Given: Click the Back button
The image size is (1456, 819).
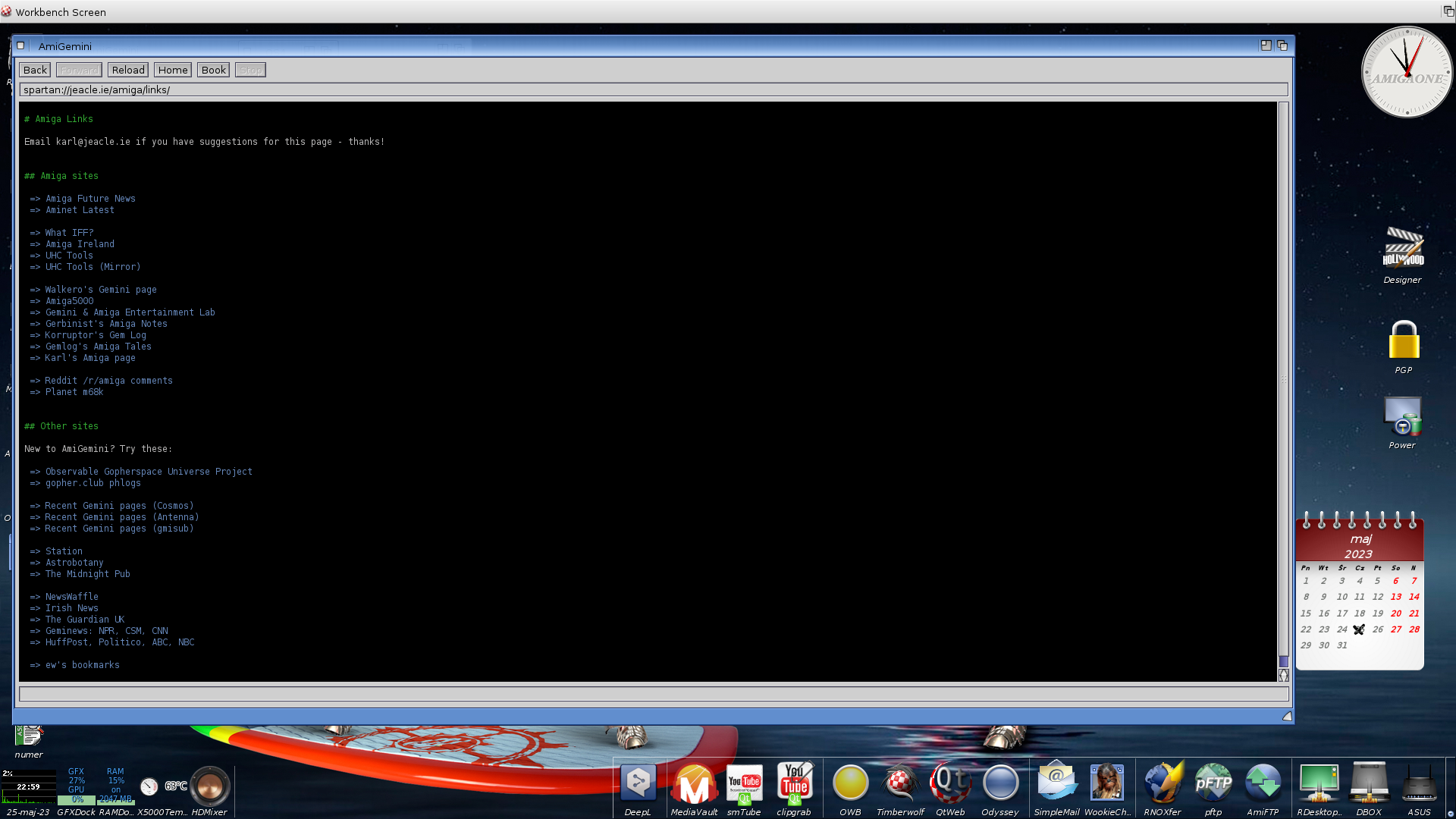Looking at the screenshot, I should coord(35,70).
